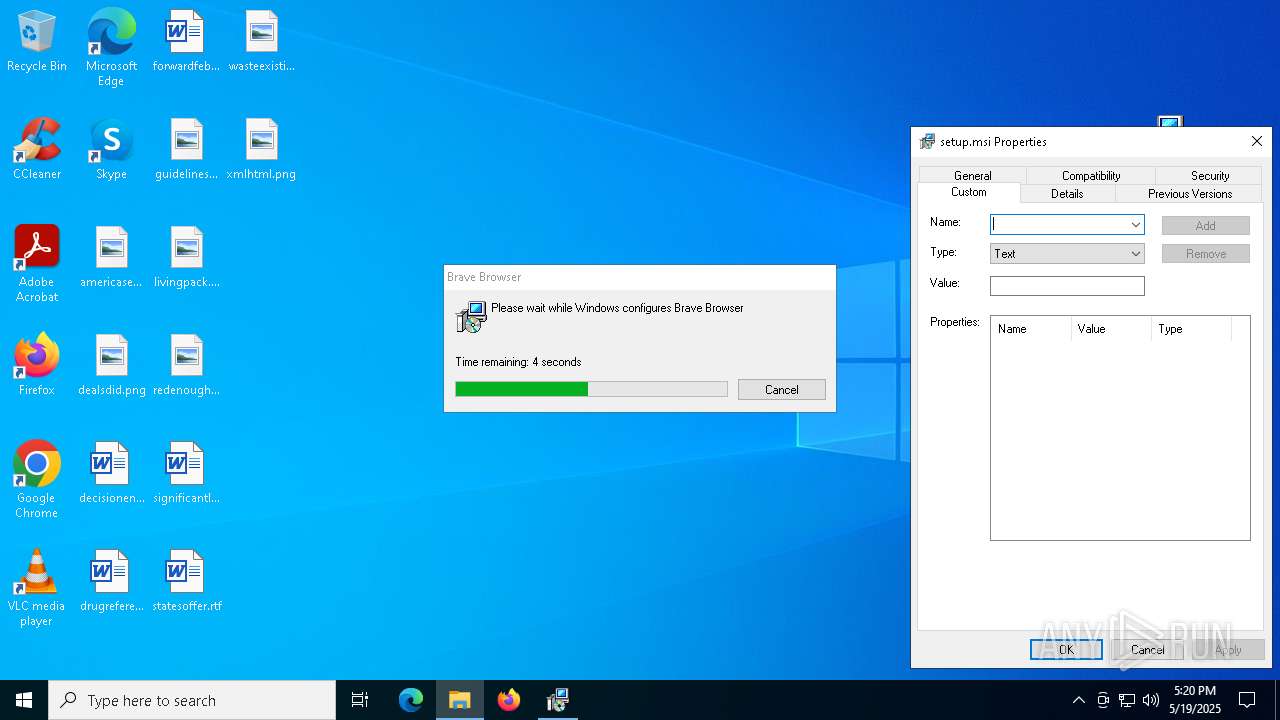
Task: Open the volume control tray icon
Action: pos(1151,700)
